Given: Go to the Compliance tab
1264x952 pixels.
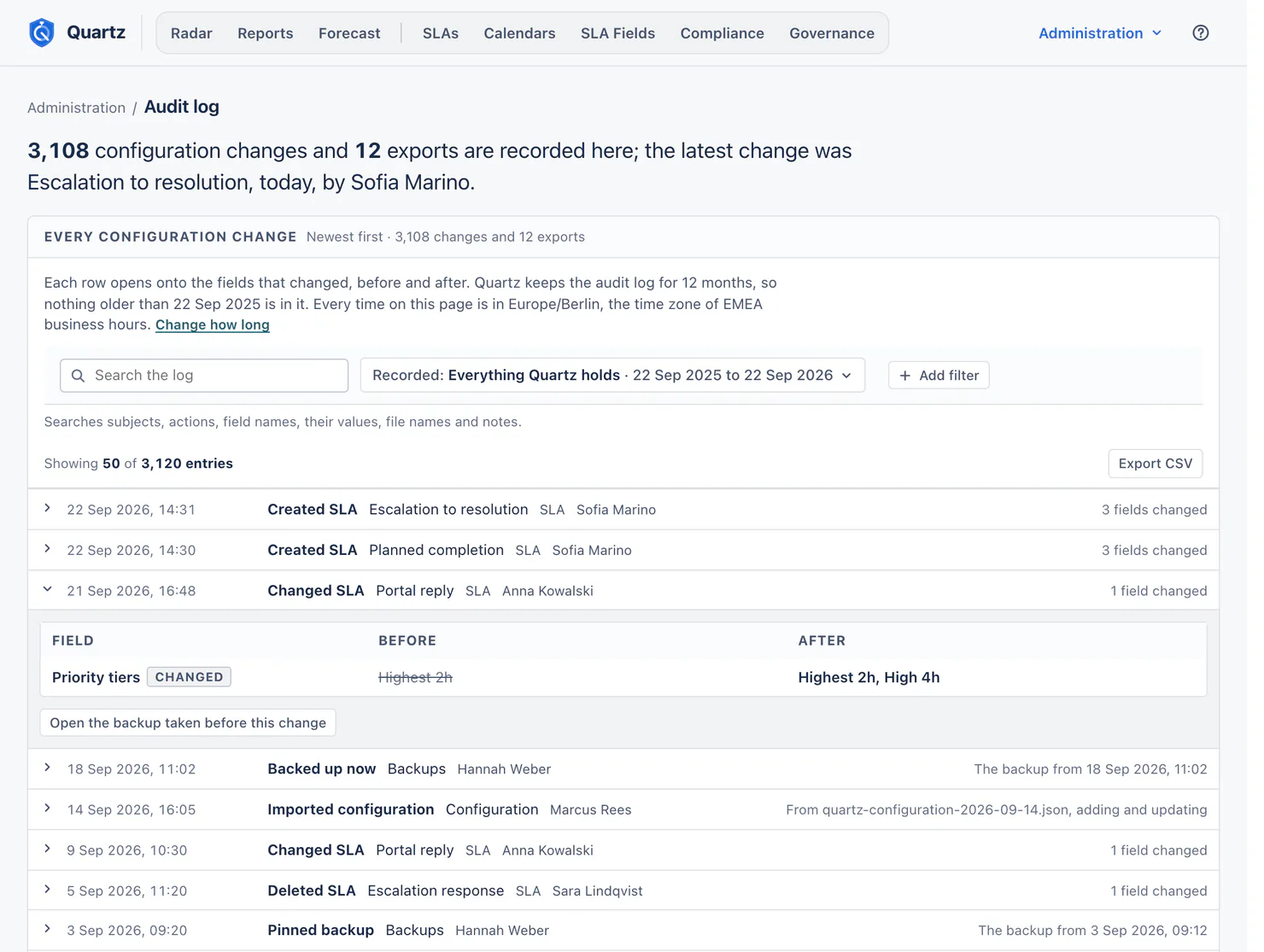Looking at the screenshot, I should pos(722,33).
